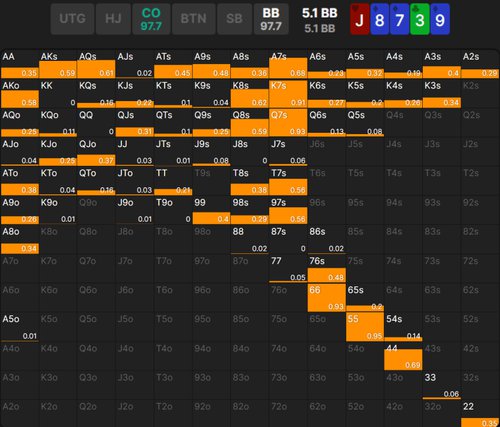Select the HJ position button
This screenshot has width=500, height=427.
click(113, 19)
